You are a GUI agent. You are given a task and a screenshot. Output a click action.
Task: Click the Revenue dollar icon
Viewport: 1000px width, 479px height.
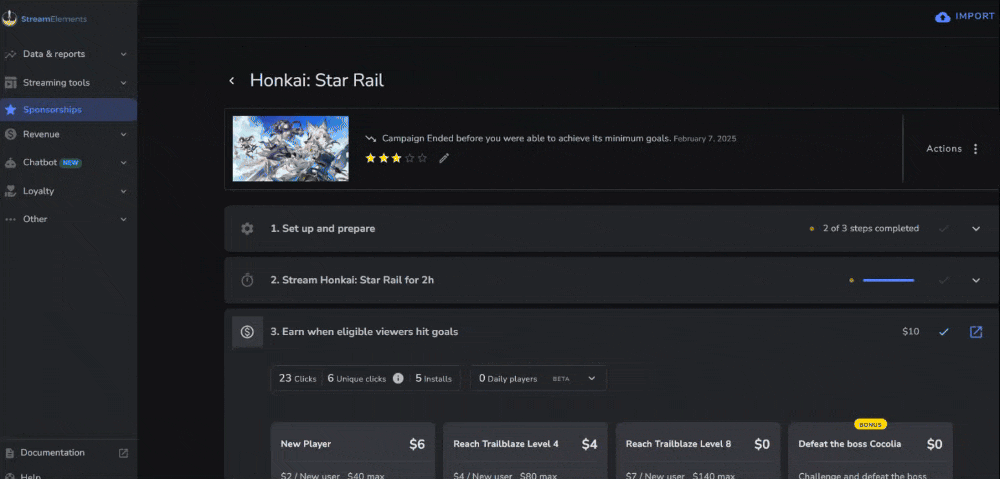[10, 135]
